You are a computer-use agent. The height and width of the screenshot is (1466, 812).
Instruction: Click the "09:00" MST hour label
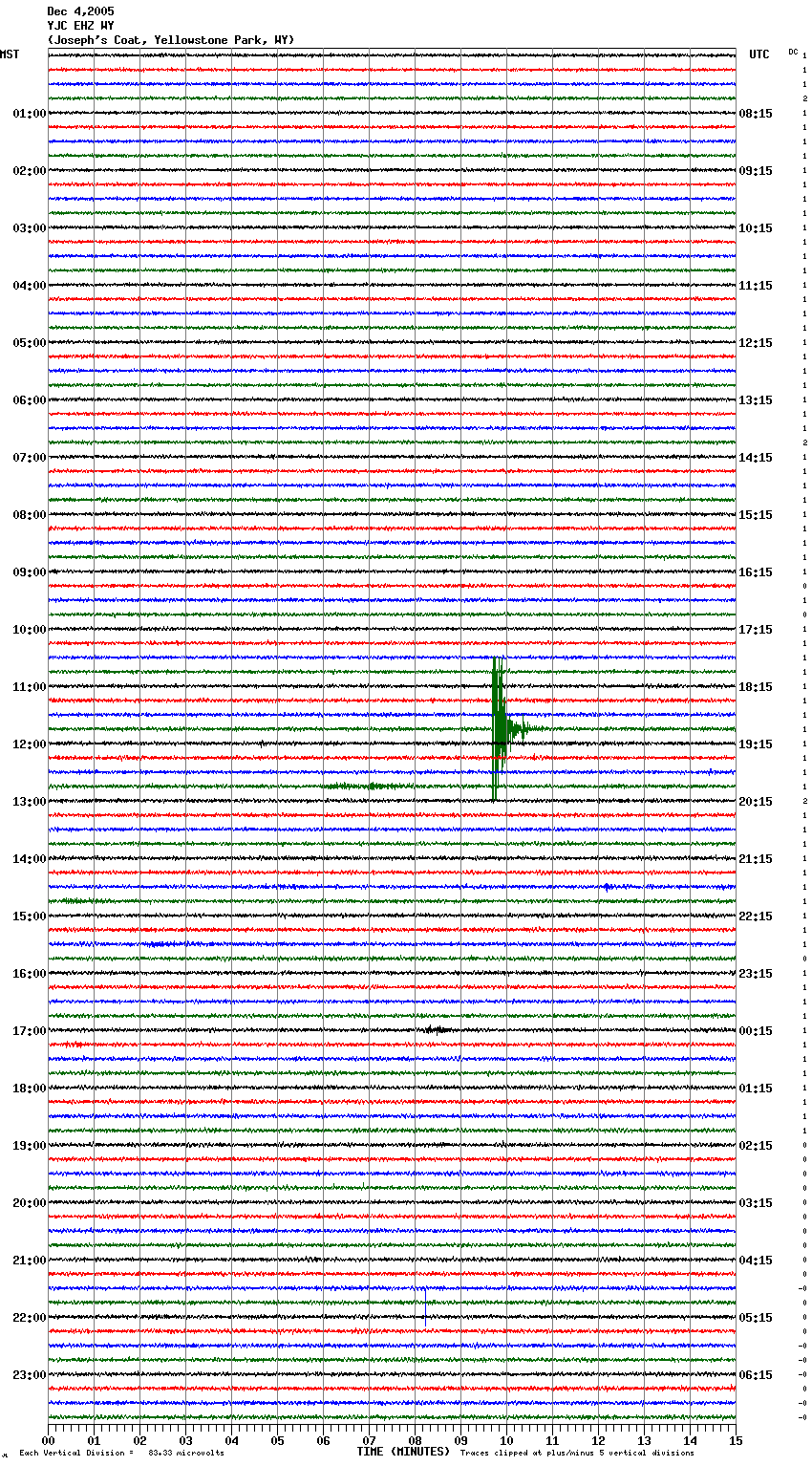29,572
